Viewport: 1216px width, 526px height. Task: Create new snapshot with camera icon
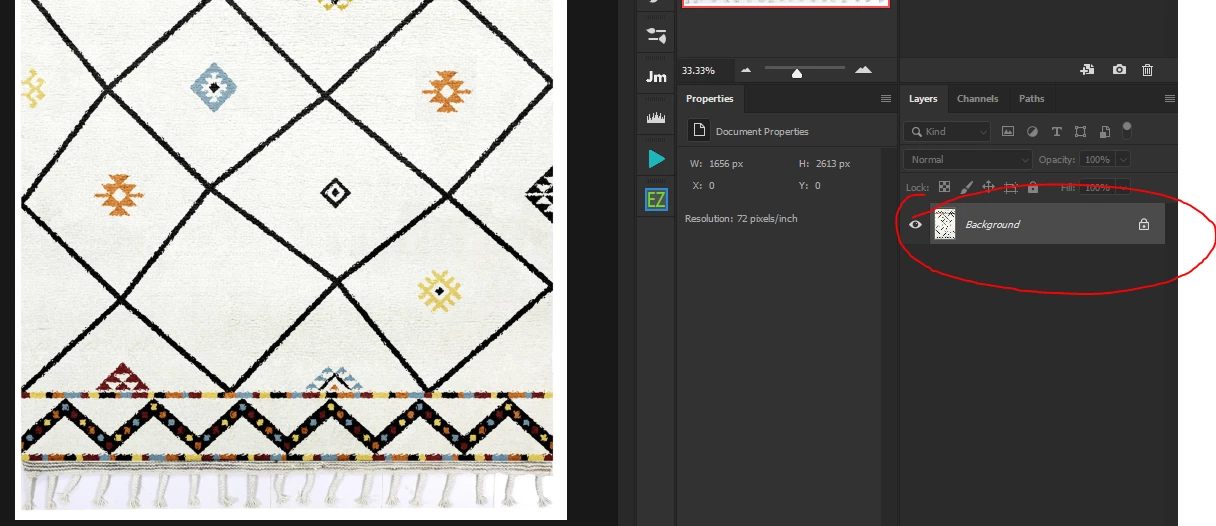pyautogui.click(x=1119, y=70)
